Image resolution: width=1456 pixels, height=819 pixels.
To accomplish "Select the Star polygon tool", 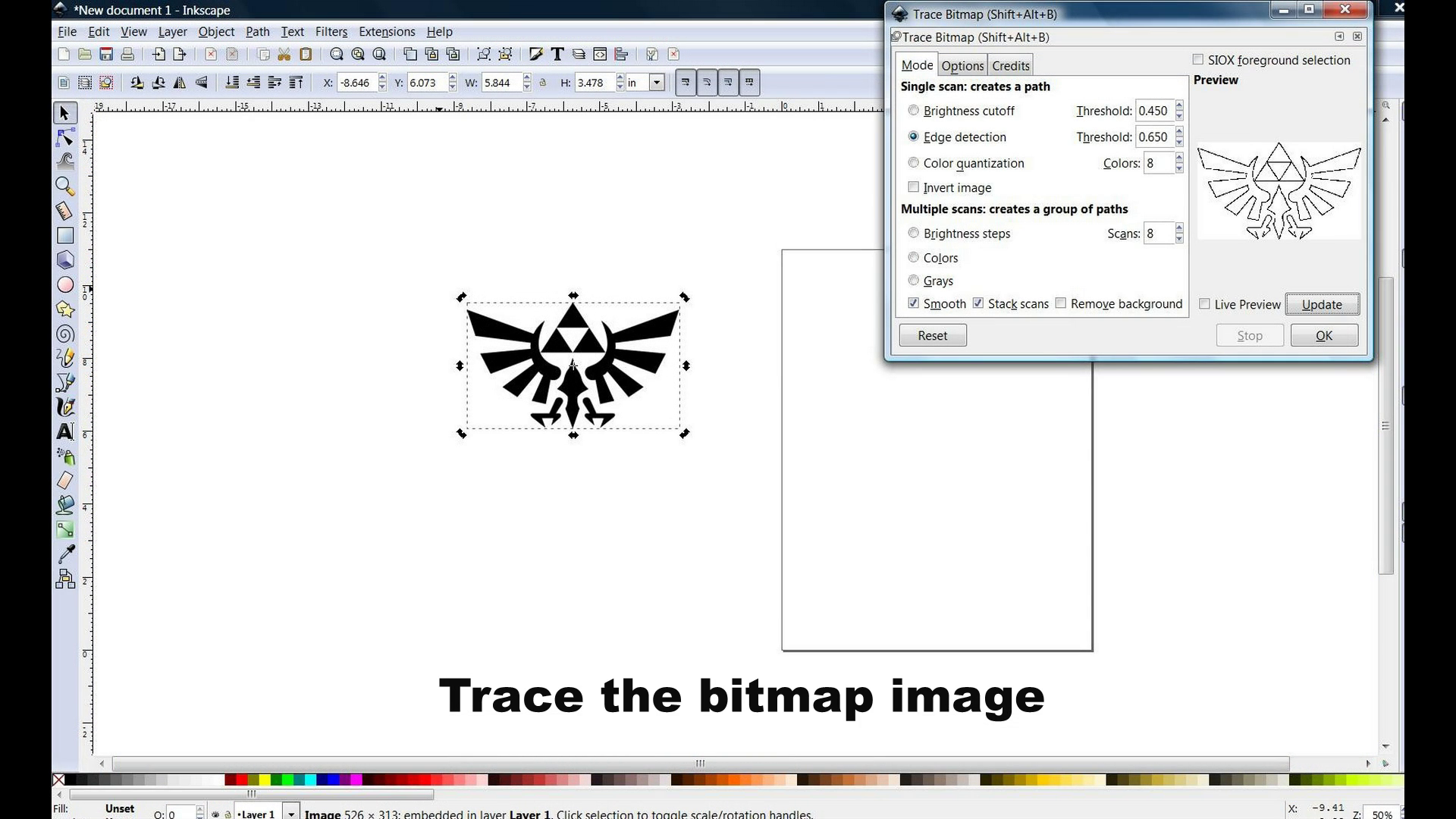I will point(65,309).
